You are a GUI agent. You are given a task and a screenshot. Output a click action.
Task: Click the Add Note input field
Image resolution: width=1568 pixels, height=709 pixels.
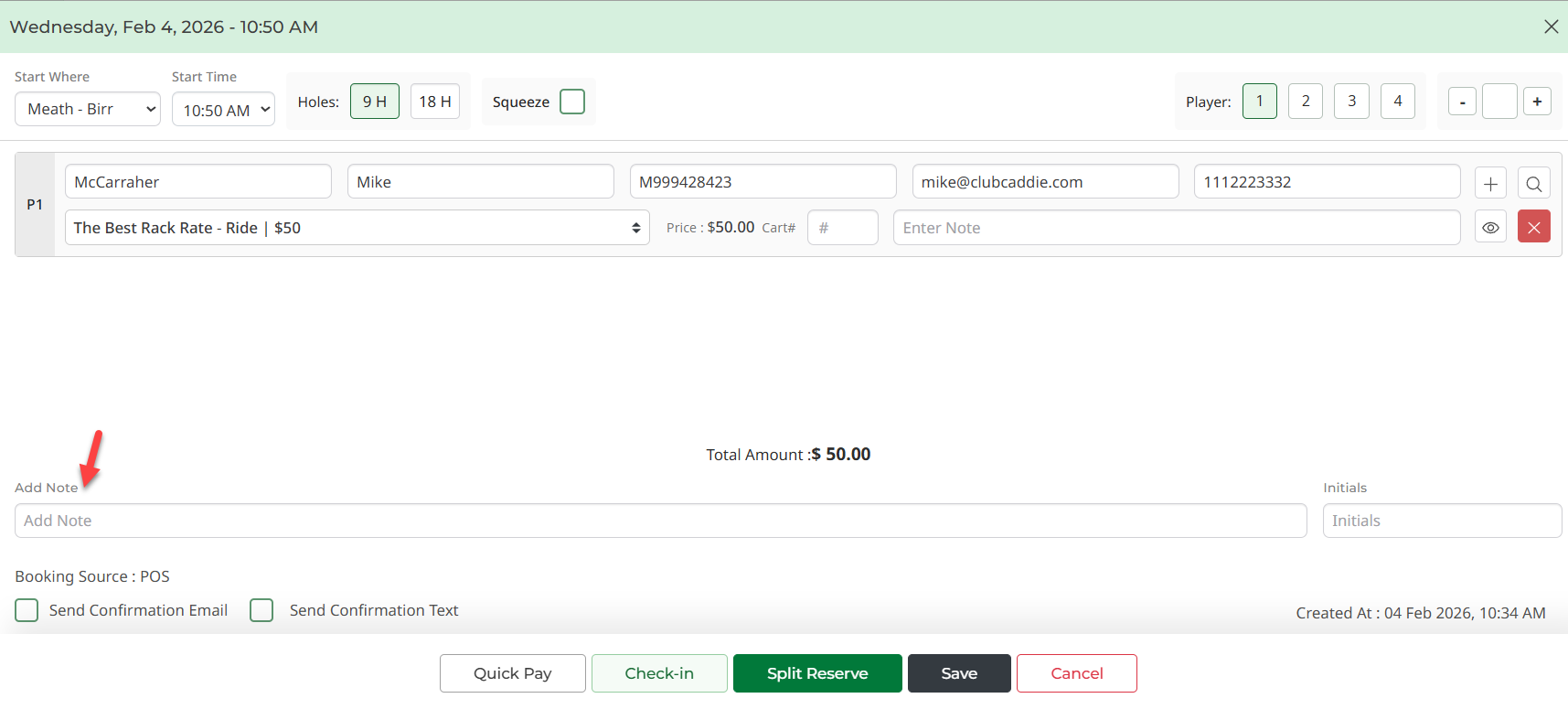pyautogui.click(x=660, y=521)
